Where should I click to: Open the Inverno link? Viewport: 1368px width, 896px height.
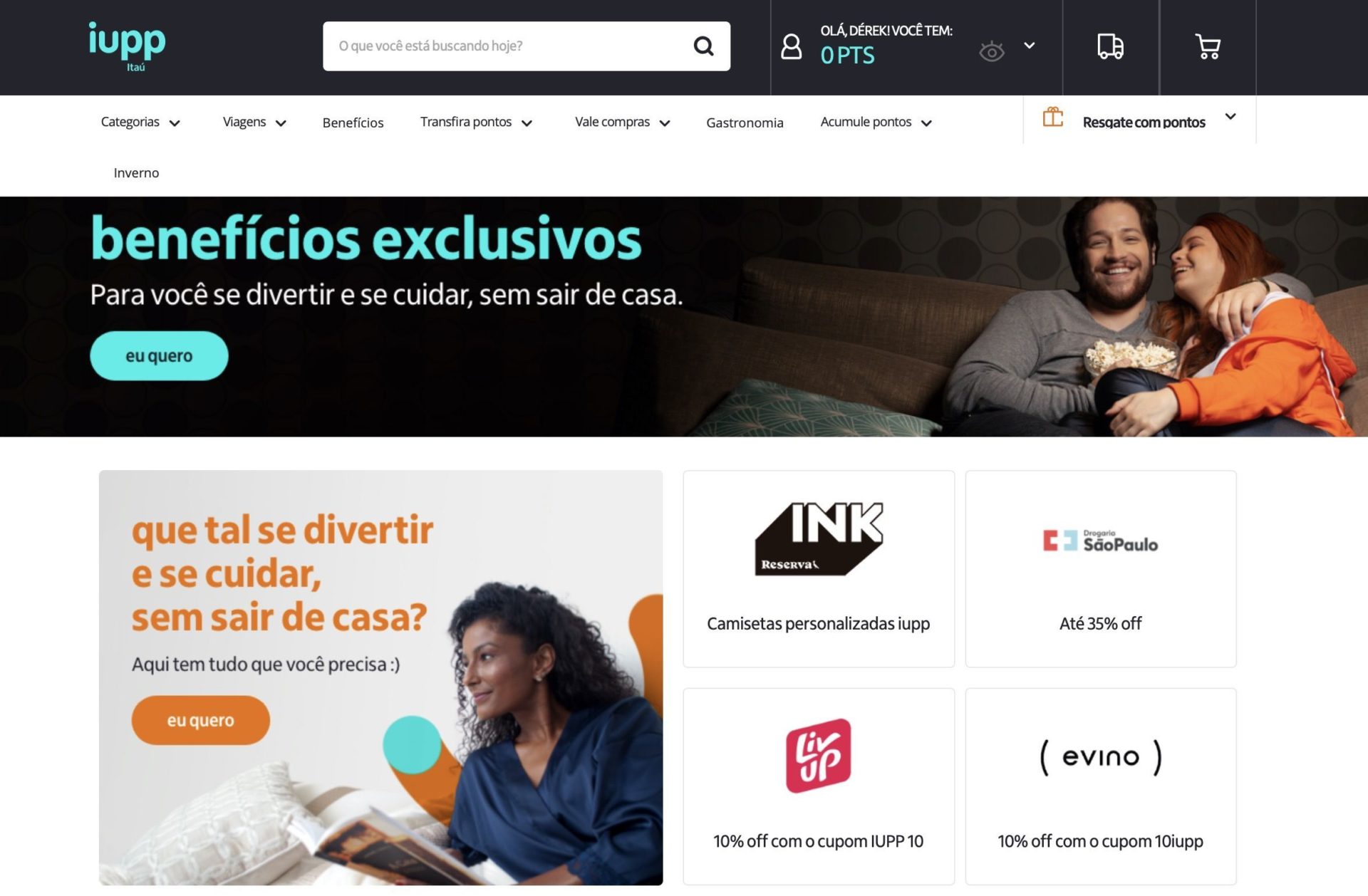(136, 173)
